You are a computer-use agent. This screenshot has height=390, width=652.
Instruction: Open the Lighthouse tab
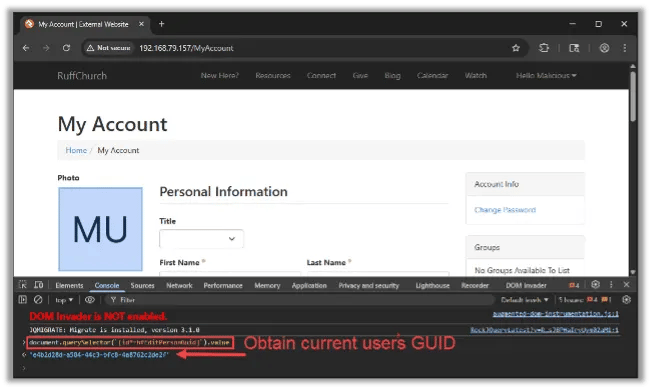coord(432,286)
